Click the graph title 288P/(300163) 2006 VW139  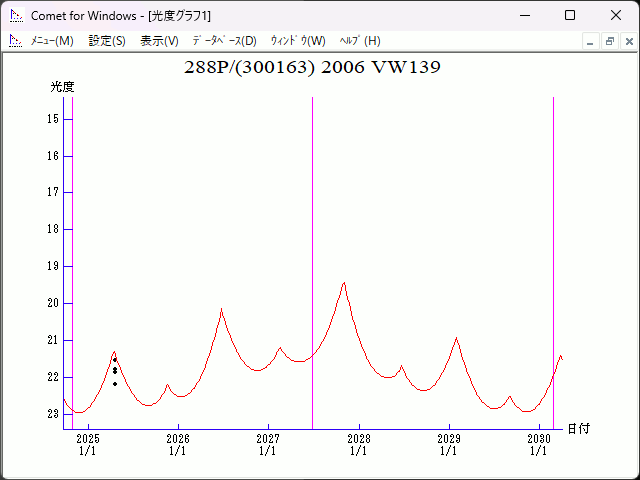tap(313, 68)
